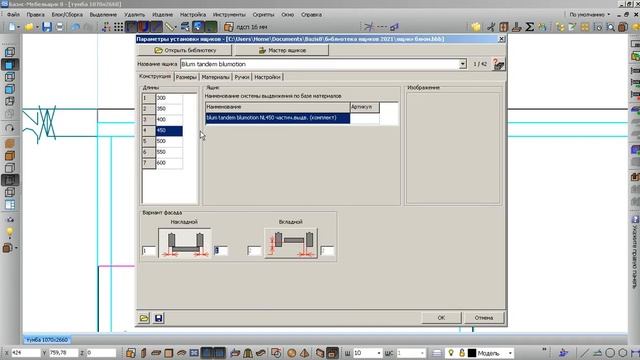640x360 pixels.
Task: Click the New document icon in toolbar
Action: (x=11, y=27)
